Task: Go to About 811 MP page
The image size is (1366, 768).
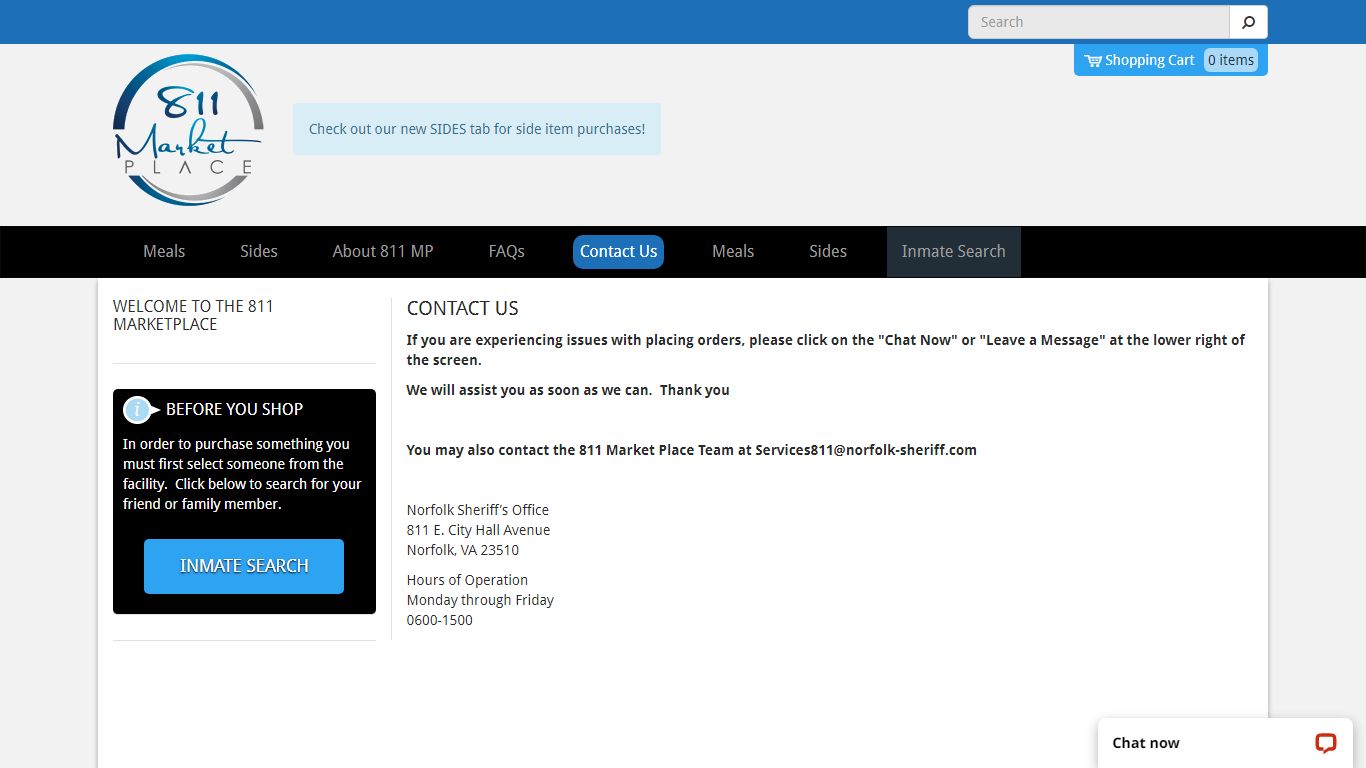Action: [383, 251]
